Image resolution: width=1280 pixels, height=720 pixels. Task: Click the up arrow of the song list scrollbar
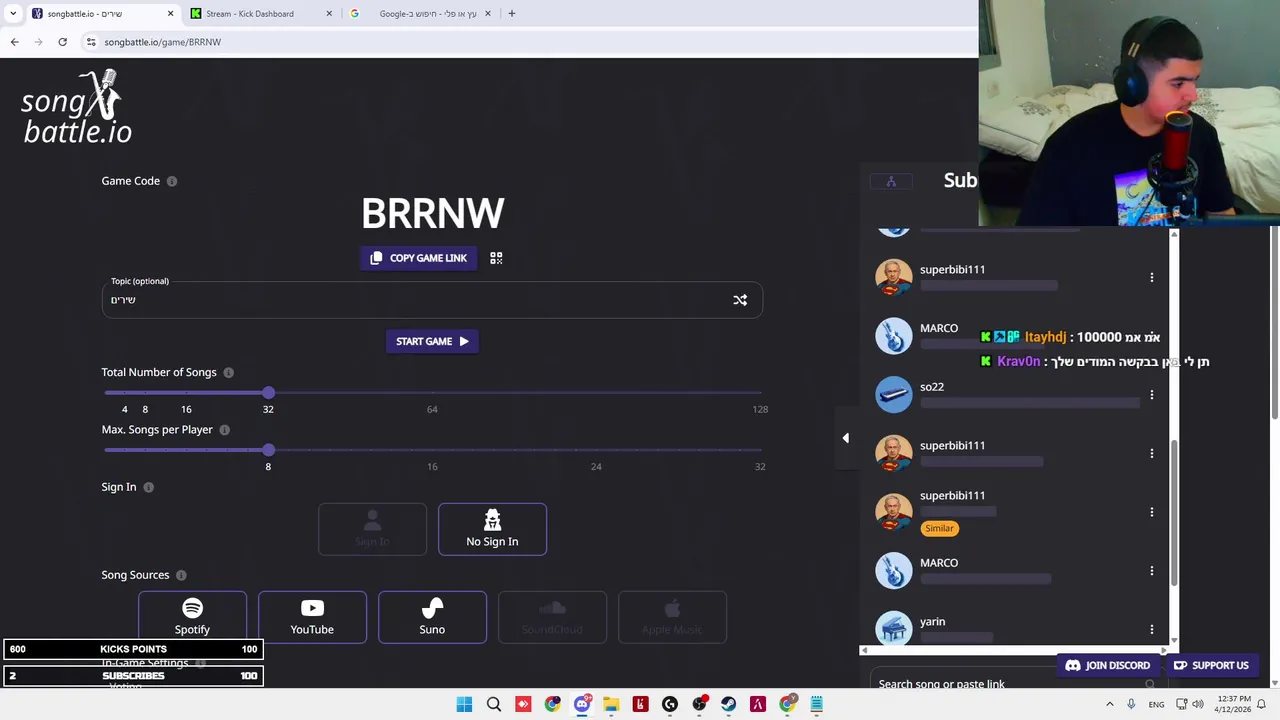1174,234
